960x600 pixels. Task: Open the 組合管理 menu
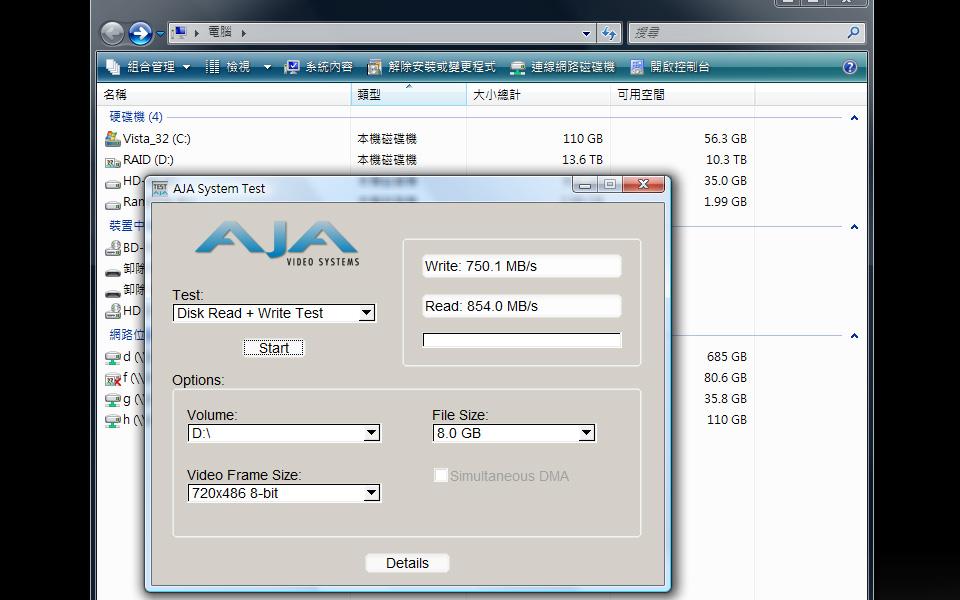coord(148,67)
